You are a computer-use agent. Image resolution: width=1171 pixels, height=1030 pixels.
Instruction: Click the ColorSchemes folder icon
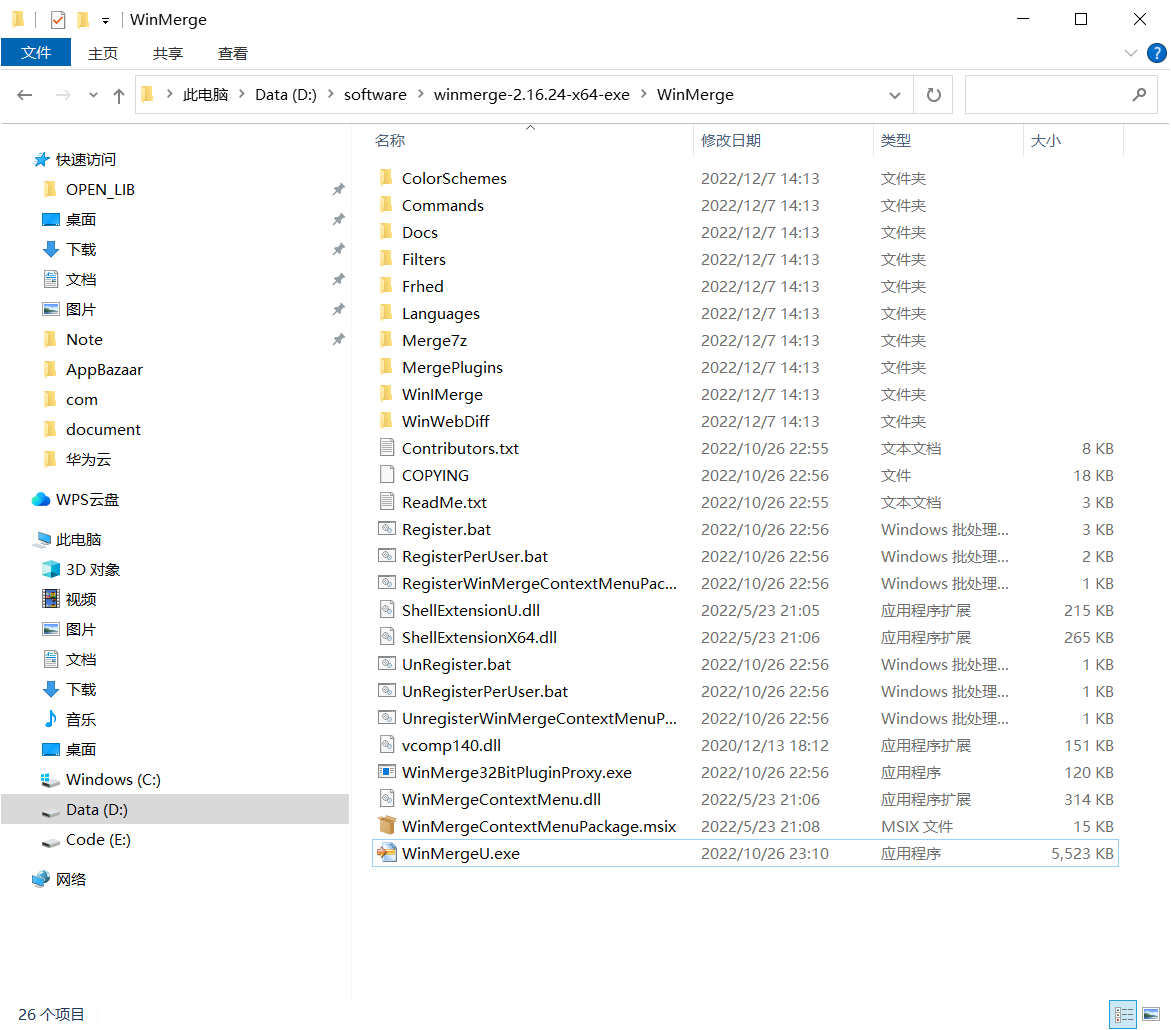tap(387, 178)
